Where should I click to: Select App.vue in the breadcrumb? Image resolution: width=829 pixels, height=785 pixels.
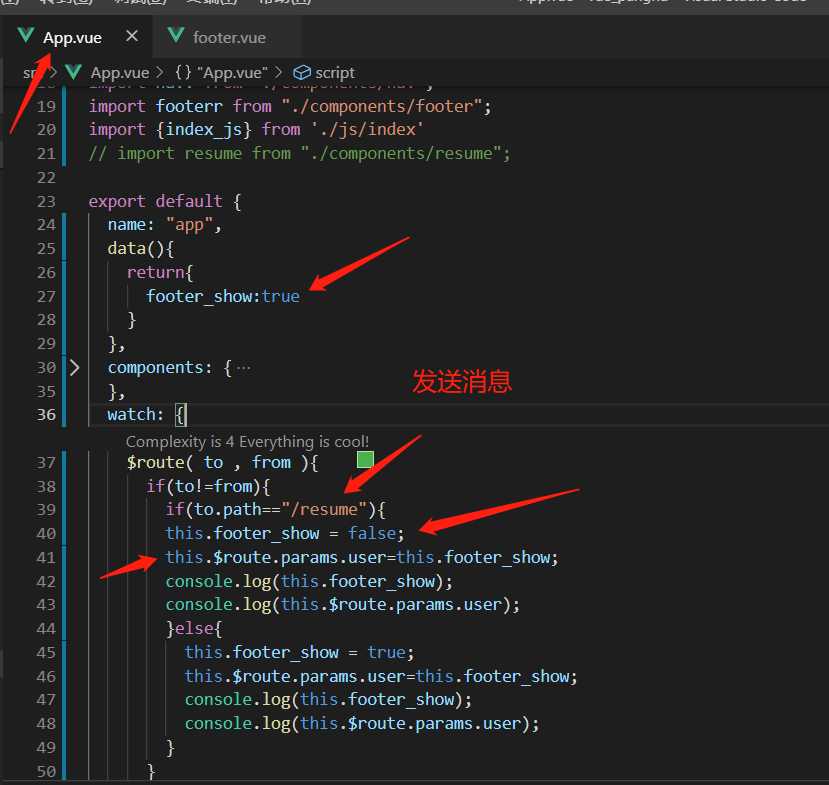(120, 72)
